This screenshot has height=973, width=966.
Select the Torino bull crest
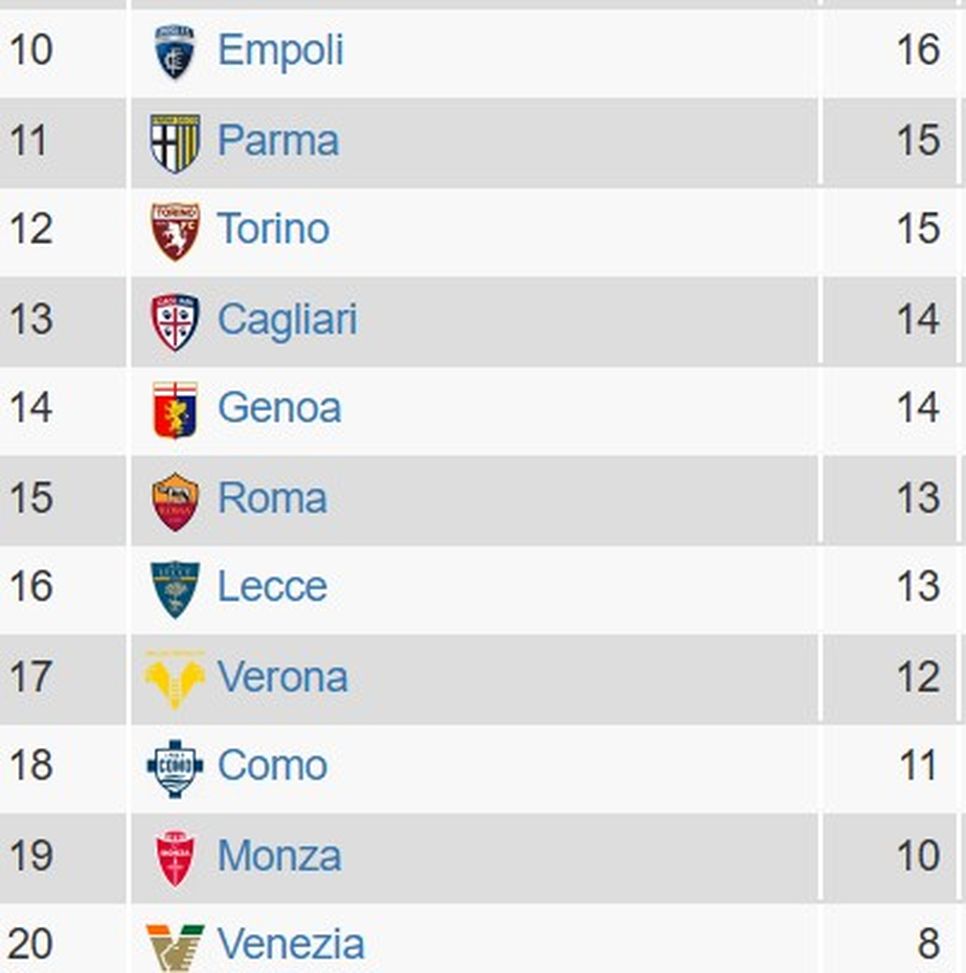click(175, 229)
